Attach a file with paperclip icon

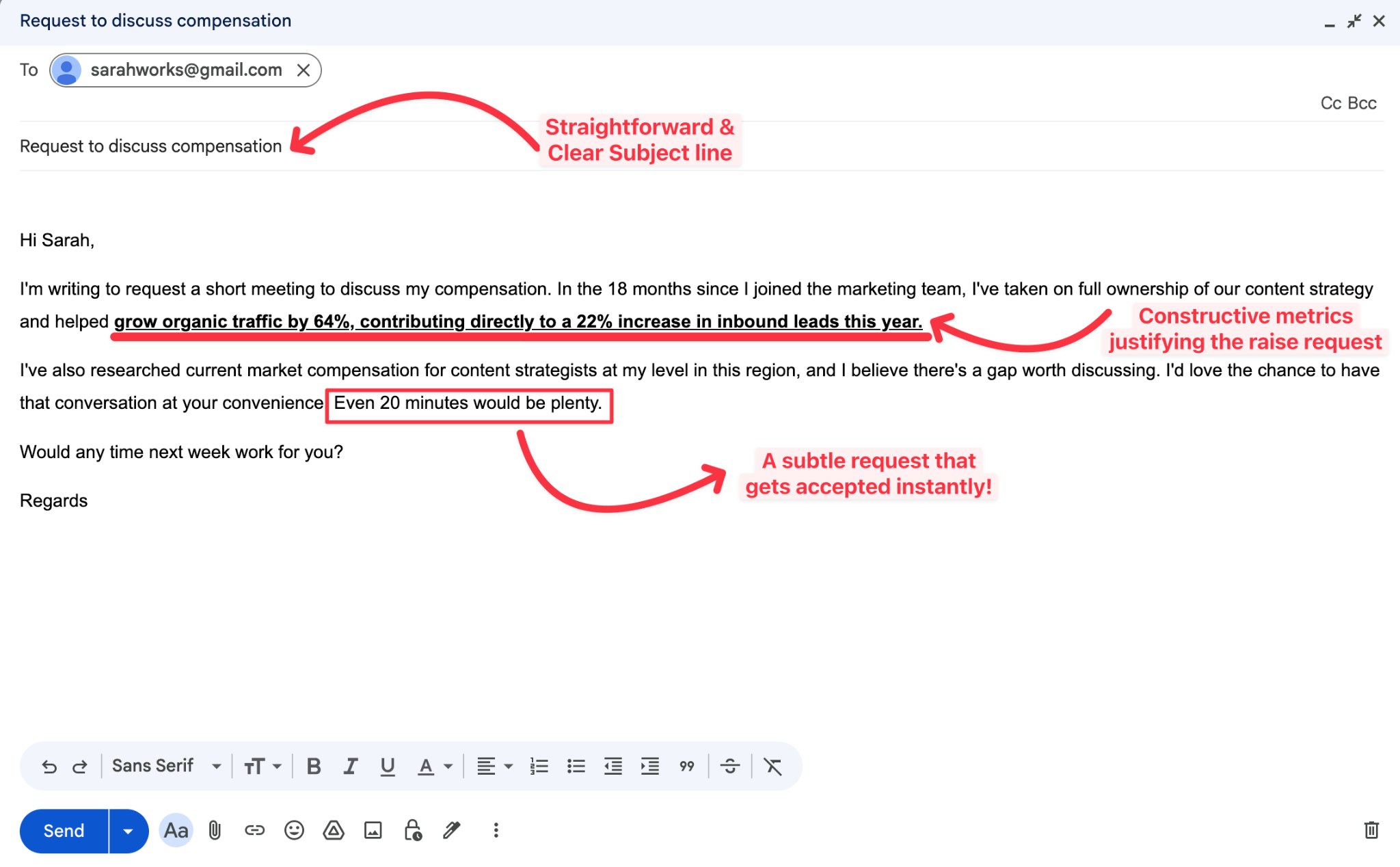(215, 831)
